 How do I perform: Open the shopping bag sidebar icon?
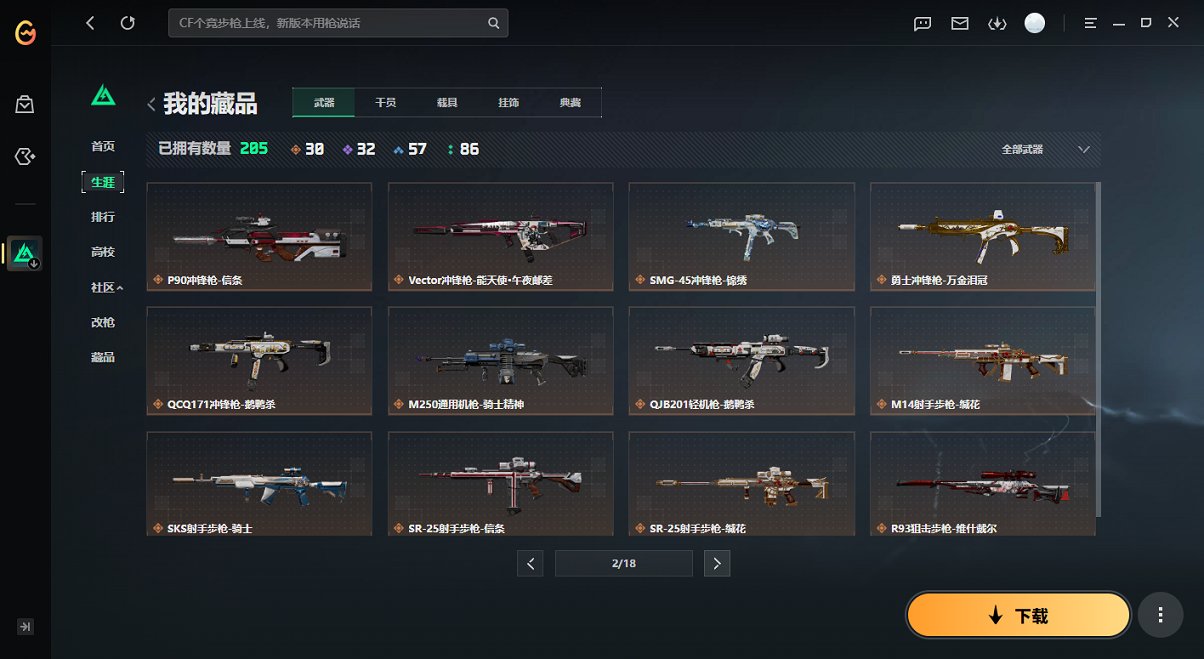click(25, 104)
